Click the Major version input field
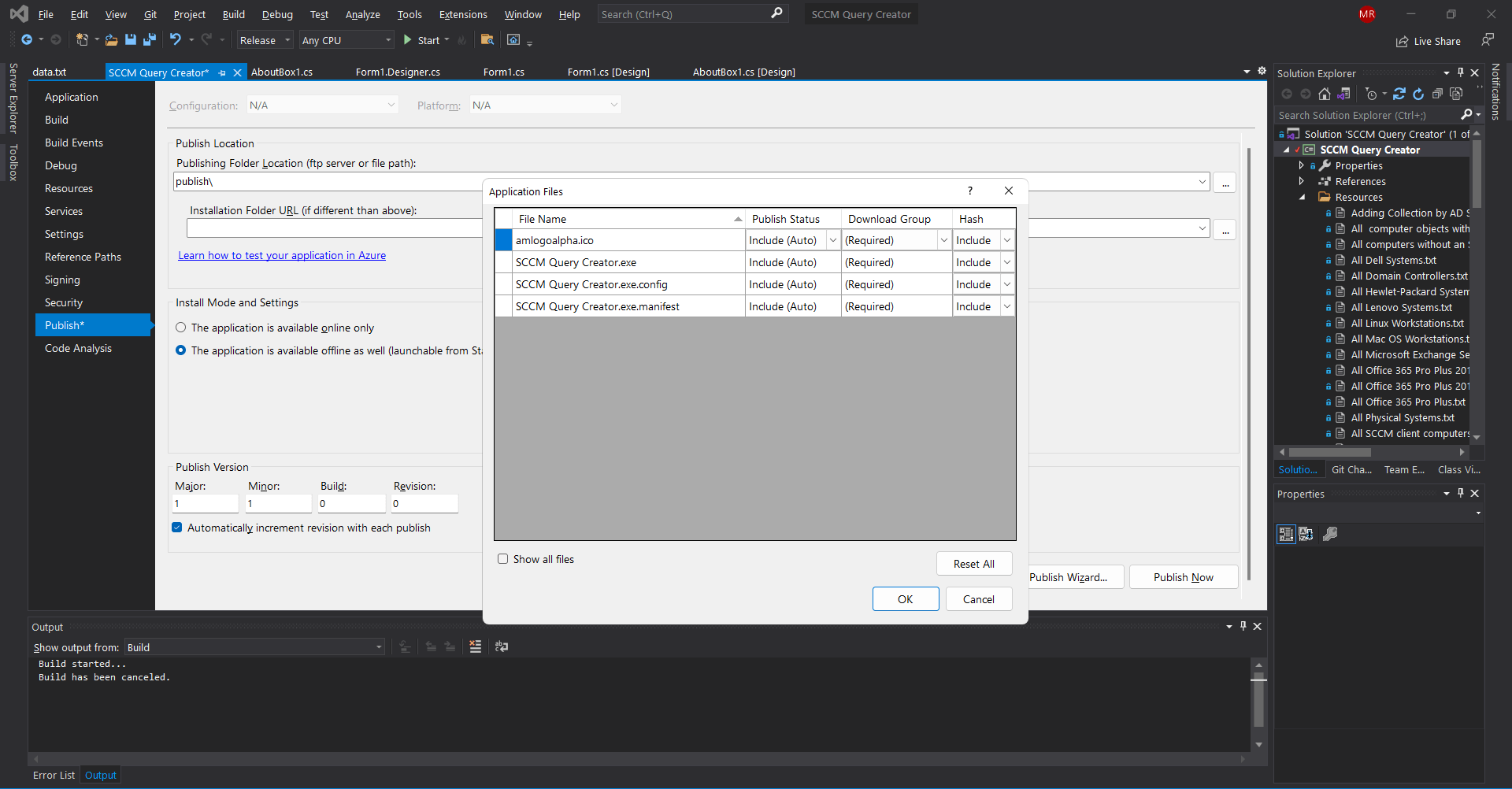 206,503
